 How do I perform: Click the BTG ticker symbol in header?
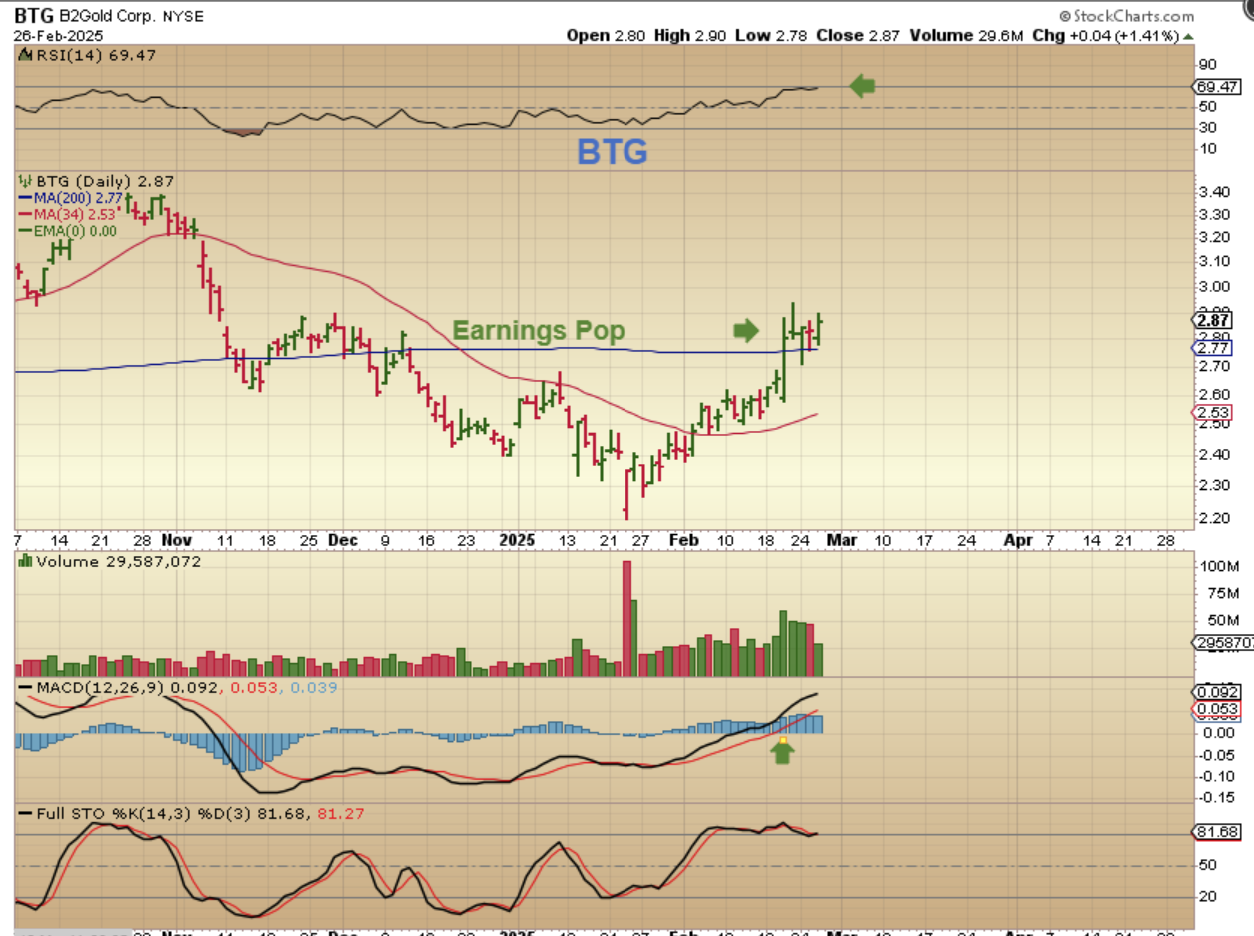click(x=34, y=17)
